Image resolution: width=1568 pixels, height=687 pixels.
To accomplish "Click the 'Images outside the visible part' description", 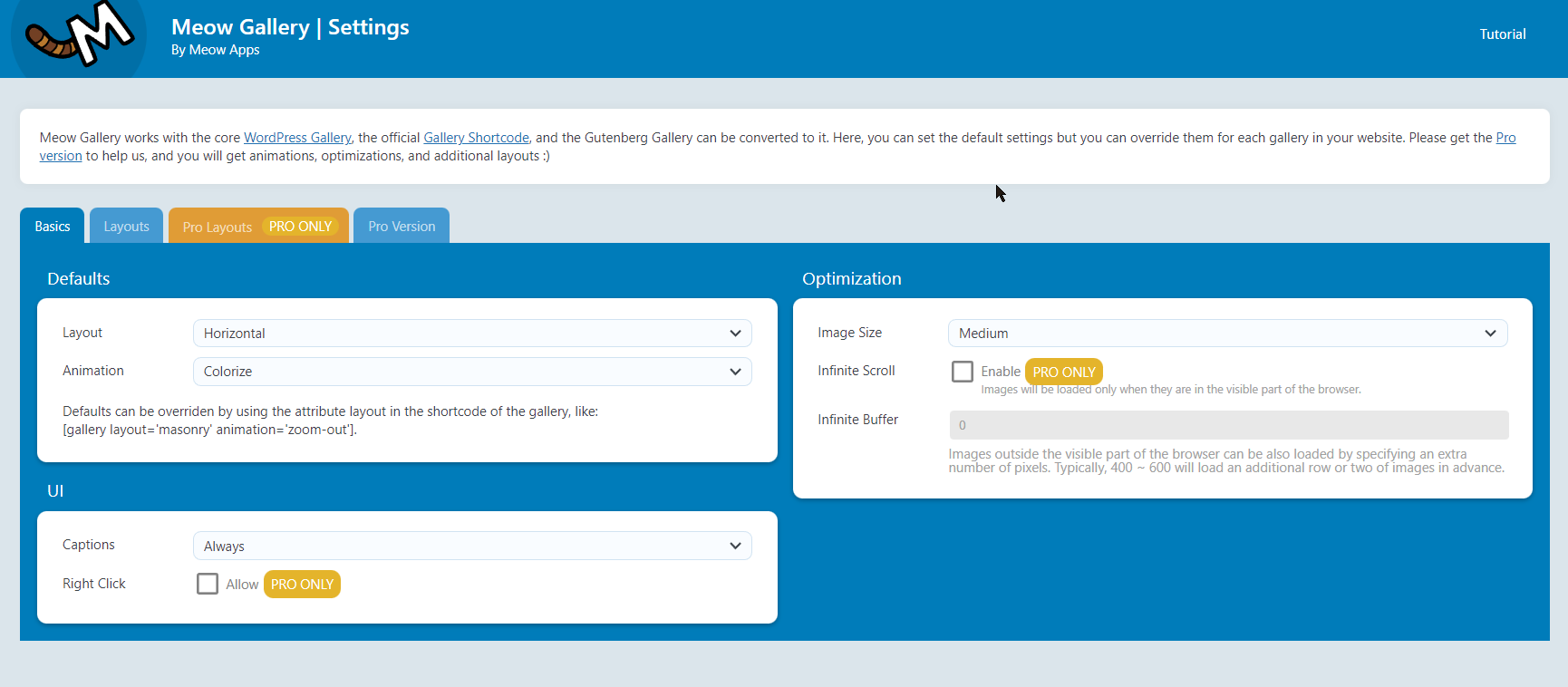I will coord(1226,460).
